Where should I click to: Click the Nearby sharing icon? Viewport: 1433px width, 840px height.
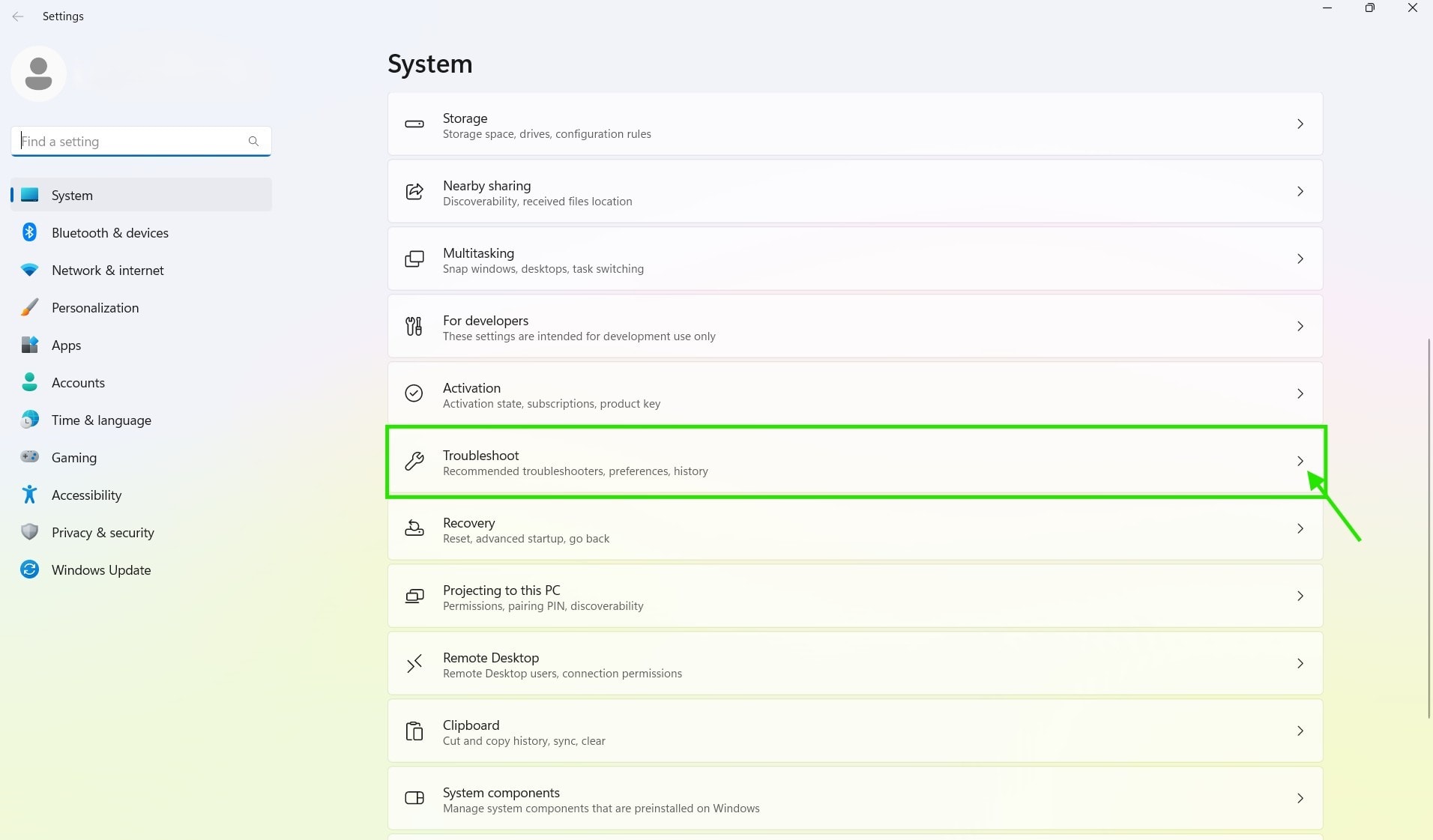coord(414,192)
